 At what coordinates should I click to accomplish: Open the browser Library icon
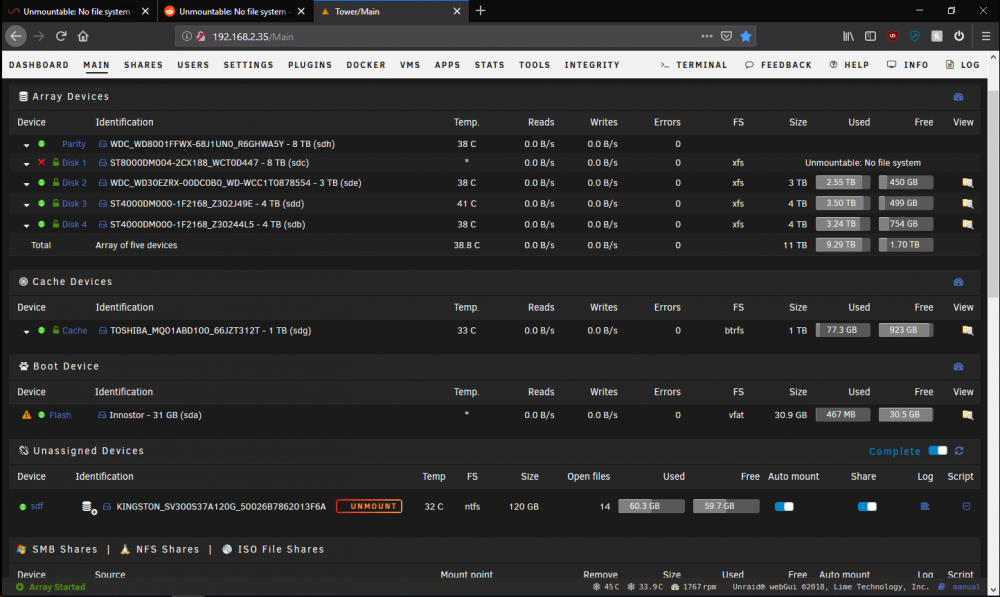848,36
